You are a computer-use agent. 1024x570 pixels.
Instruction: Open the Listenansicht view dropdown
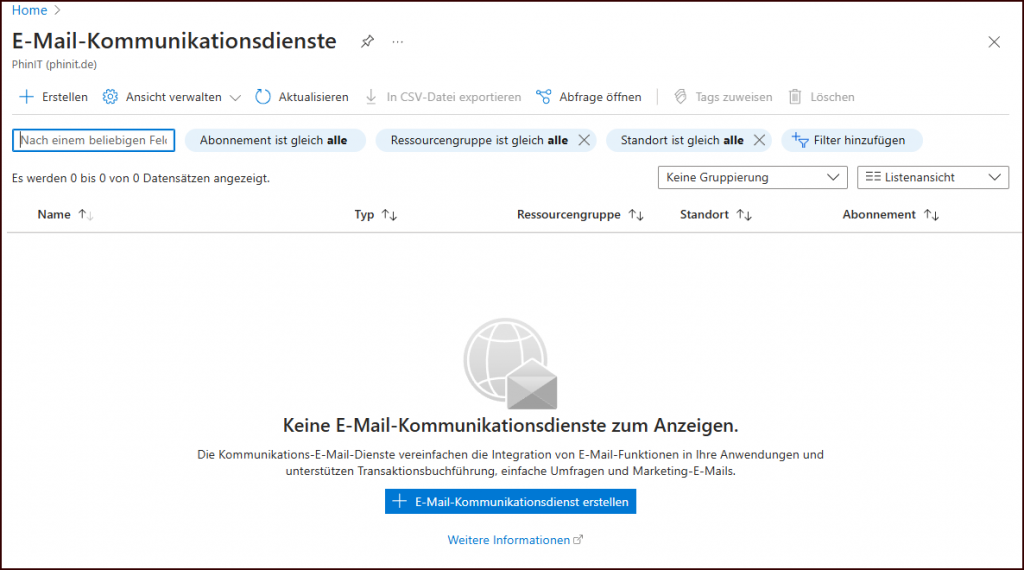coord(933,178)
